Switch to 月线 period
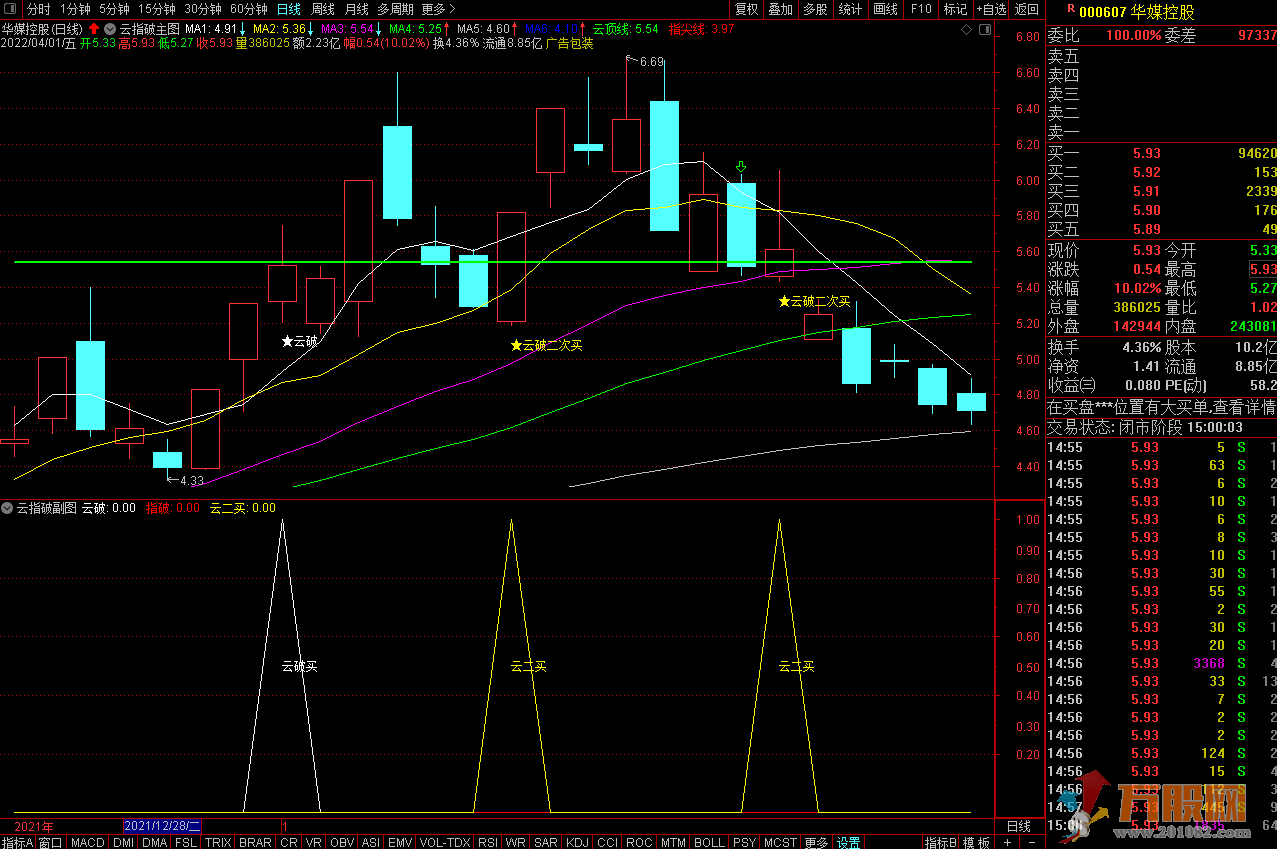Image resolution: width=1277 pixels, height=849 pixels. tap(357, 9)
